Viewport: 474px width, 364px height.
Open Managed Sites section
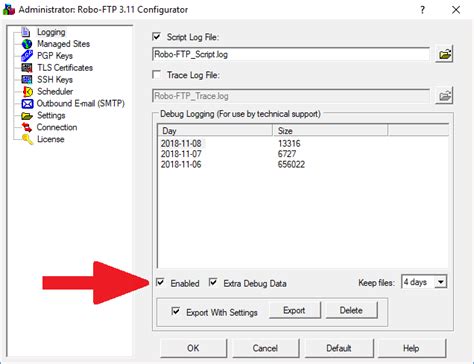click(63, 44)
